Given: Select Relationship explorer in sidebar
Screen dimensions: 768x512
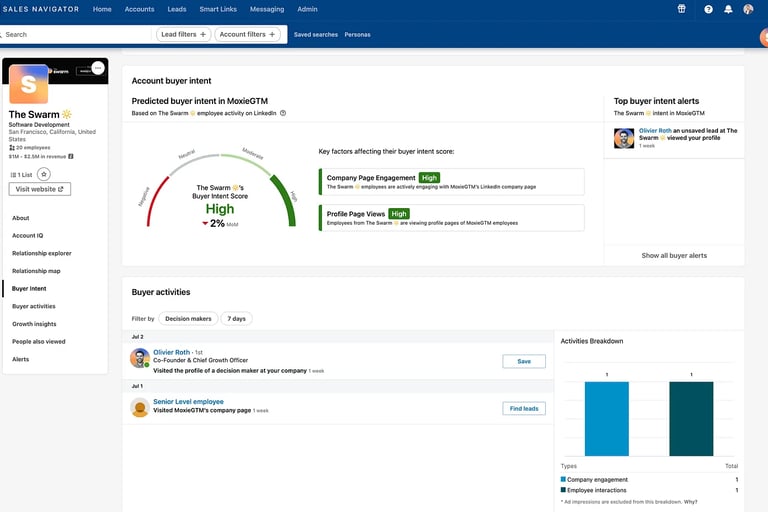Looking at the screenshot, I should coord(42,253).
